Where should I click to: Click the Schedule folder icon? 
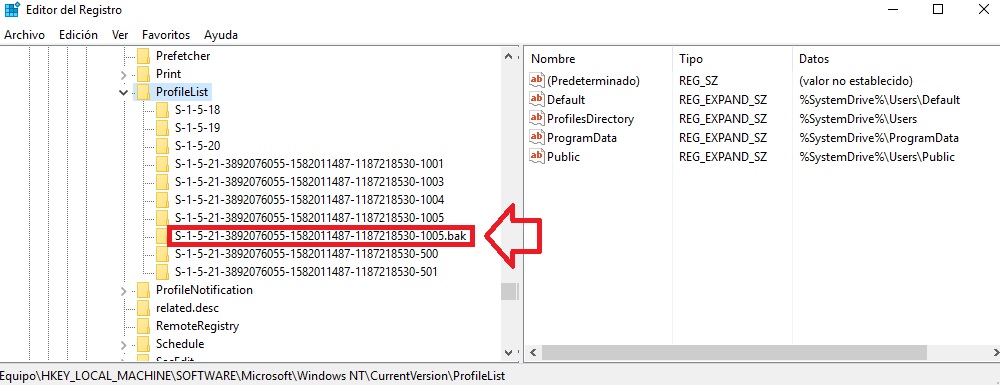tap(143, 344)
